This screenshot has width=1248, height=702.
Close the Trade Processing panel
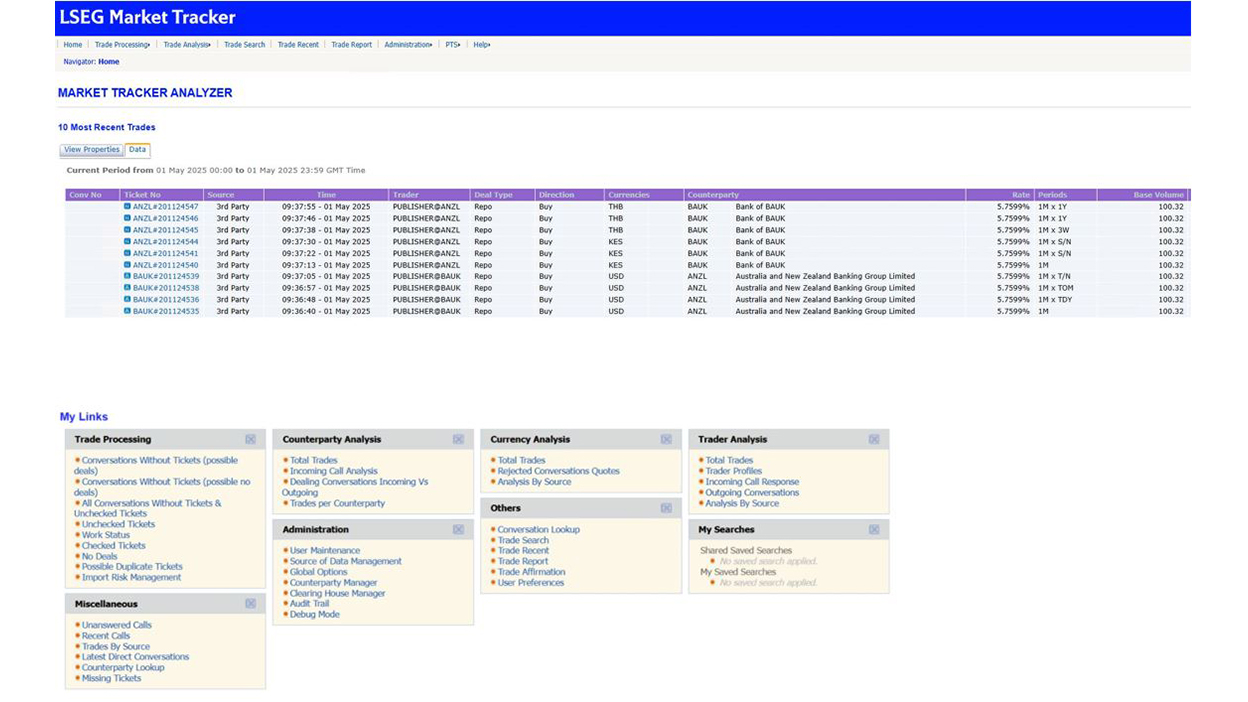(250, 439)
